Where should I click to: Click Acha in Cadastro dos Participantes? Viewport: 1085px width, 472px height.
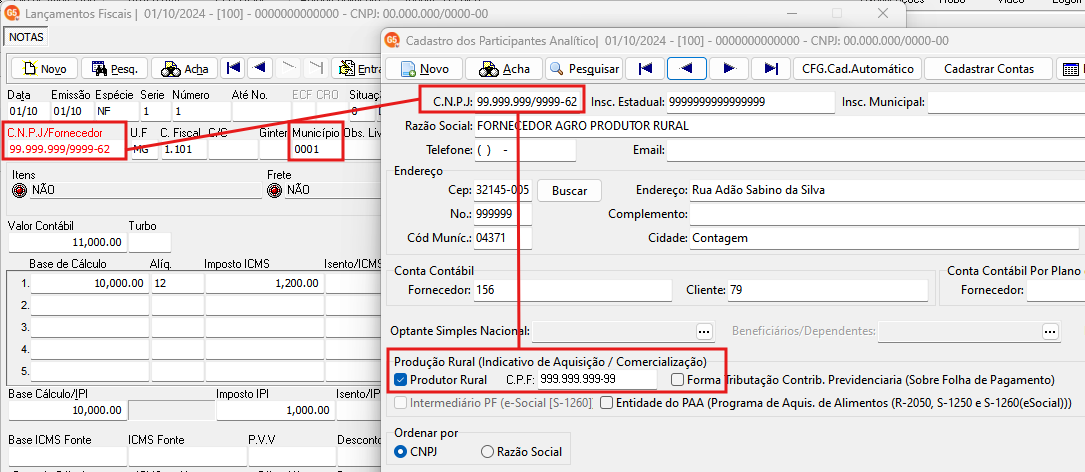[x=504, y=69]
